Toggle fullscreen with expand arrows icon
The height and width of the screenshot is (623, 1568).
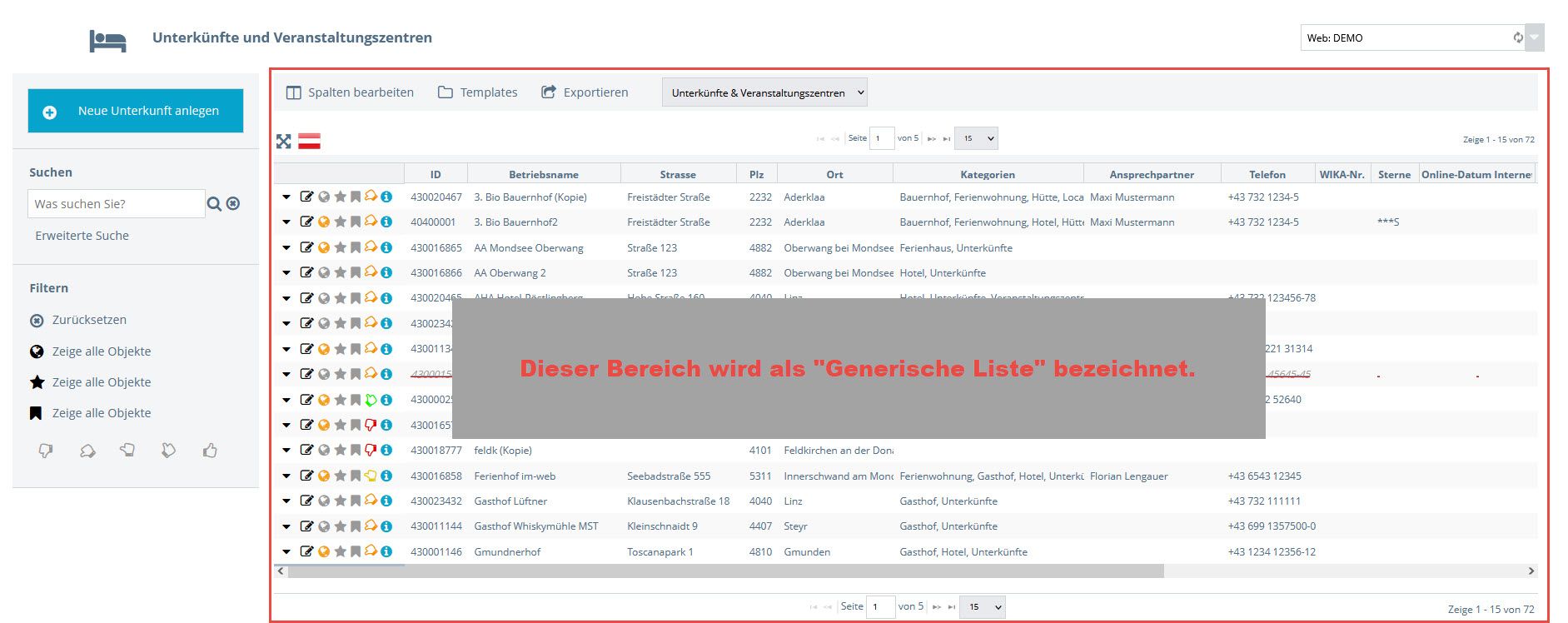tap(284, 142)
